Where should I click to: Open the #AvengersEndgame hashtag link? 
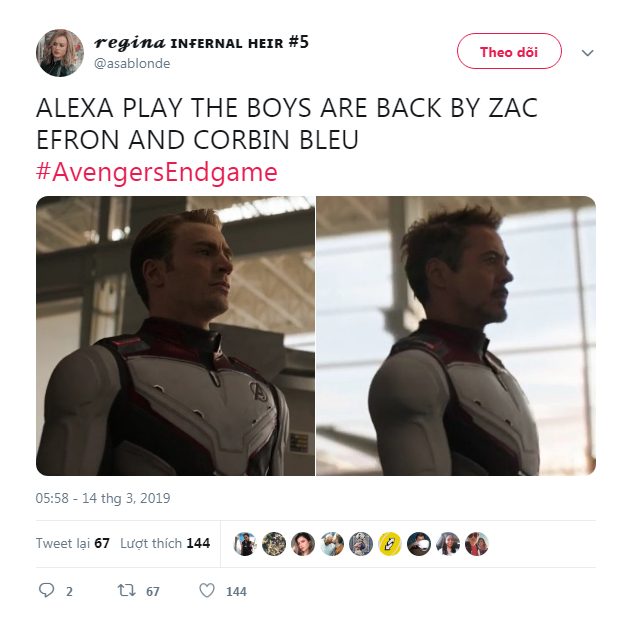pos(157,172)
